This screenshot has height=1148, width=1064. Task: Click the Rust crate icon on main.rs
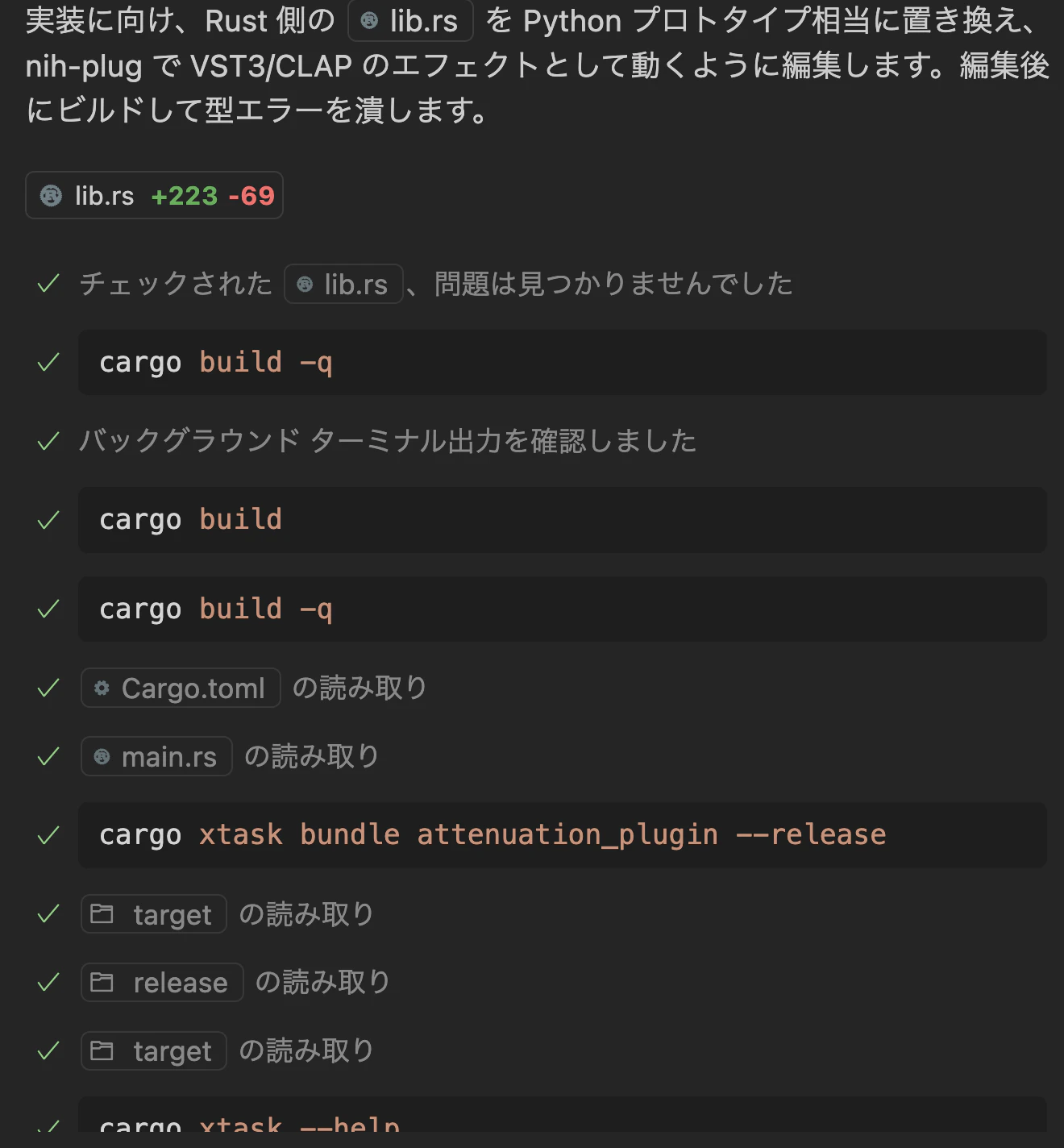[x=102, y=756]
